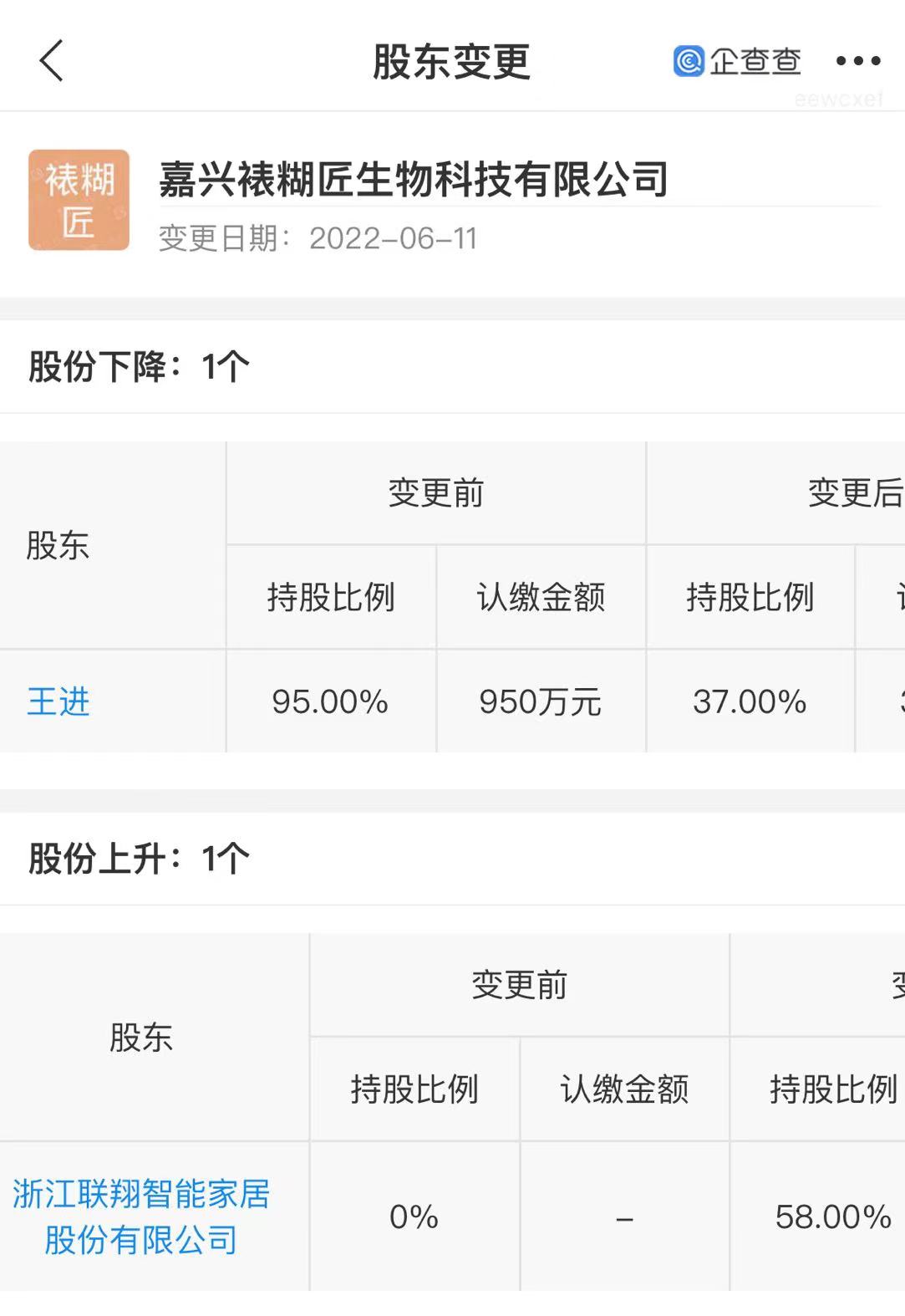Open the three-dot more options menu
905x1316 pixels.
pos(858,61)
